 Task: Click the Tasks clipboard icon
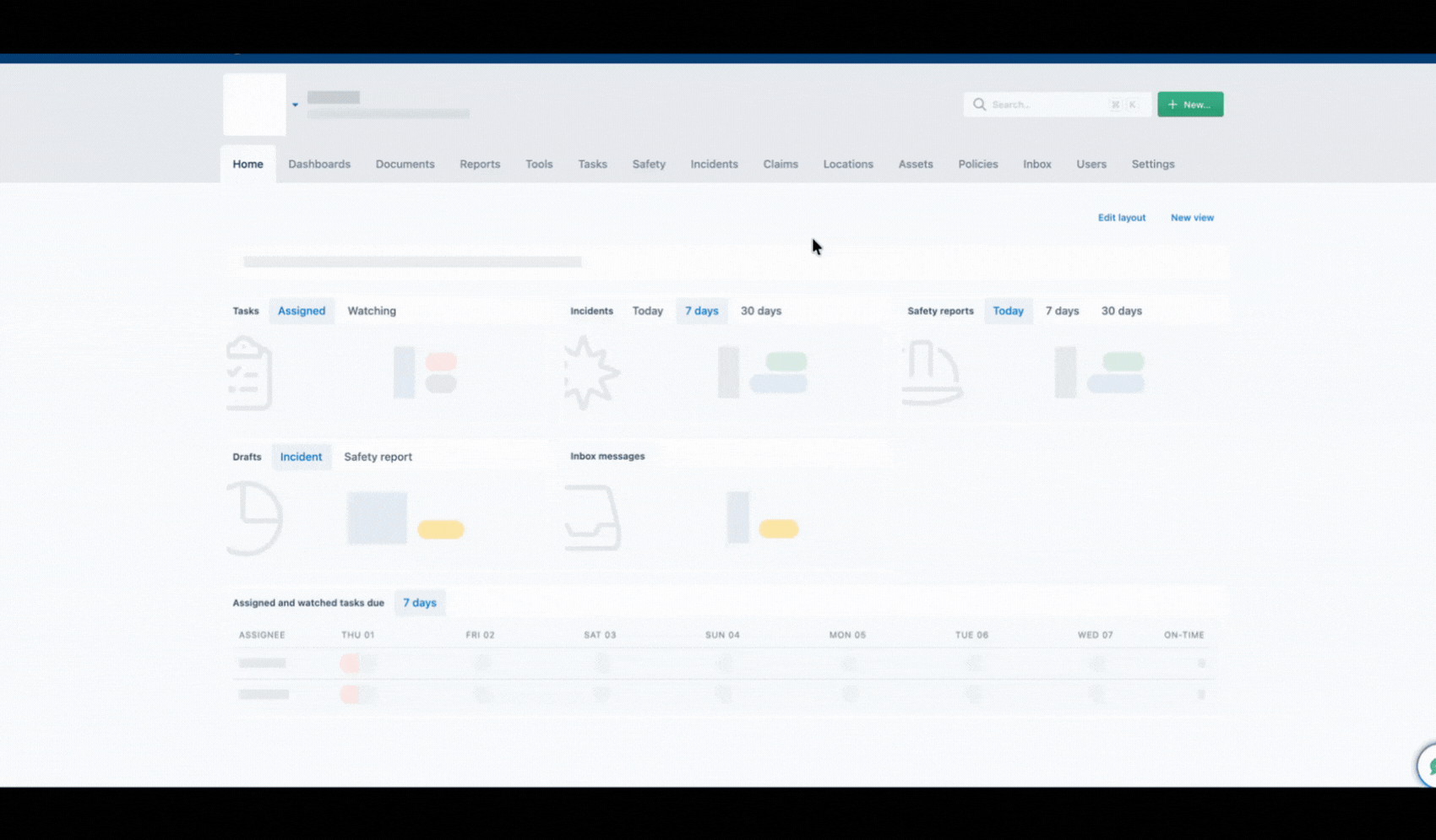(249, 372)
